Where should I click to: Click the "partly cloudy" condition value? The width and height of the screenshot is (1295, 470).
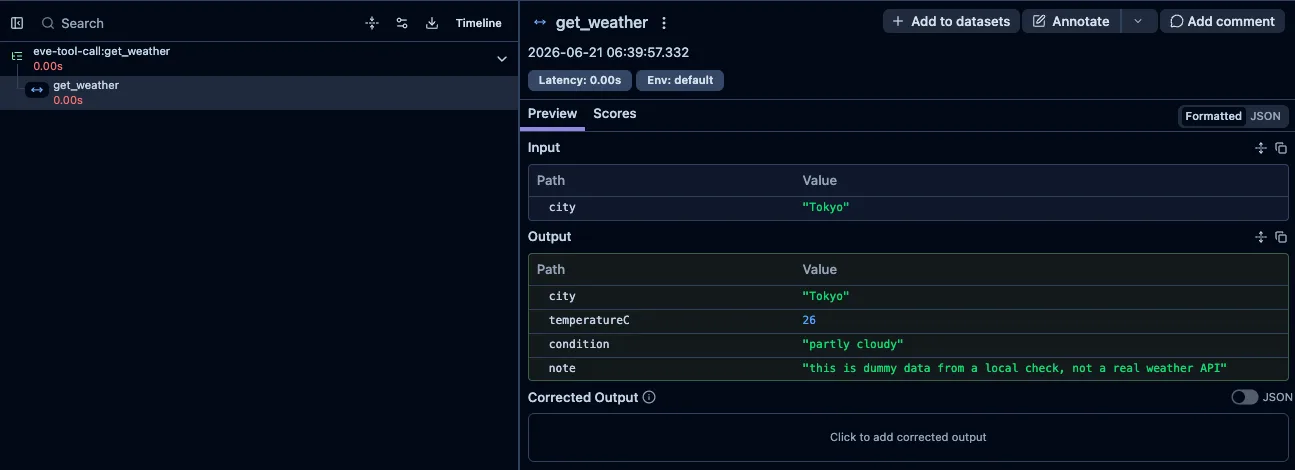click(x=853, y=344)
